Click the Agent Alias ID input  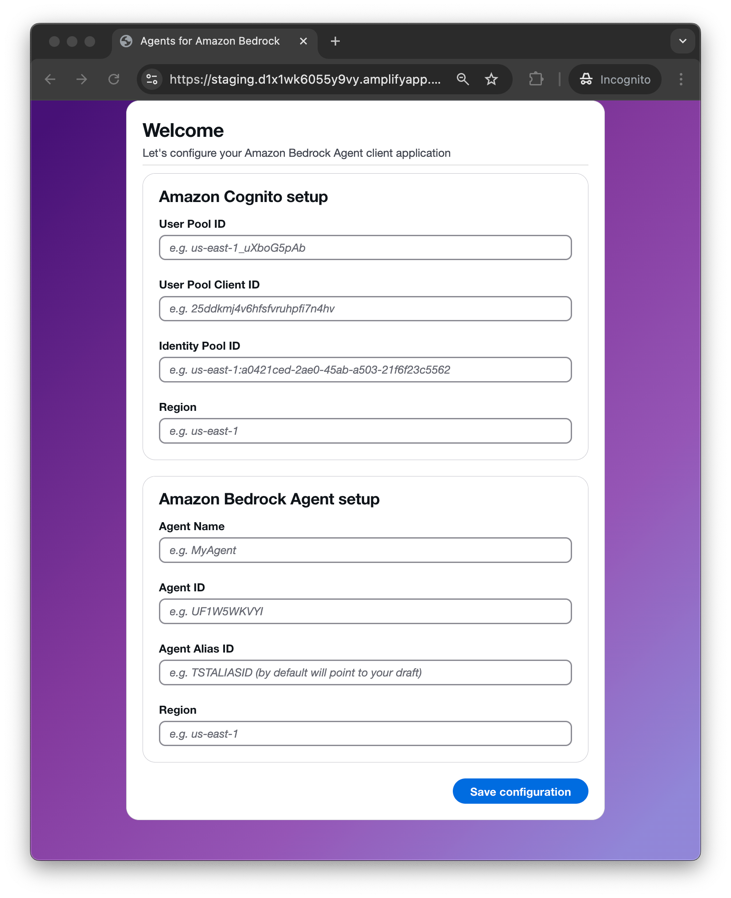coord(366,673)
